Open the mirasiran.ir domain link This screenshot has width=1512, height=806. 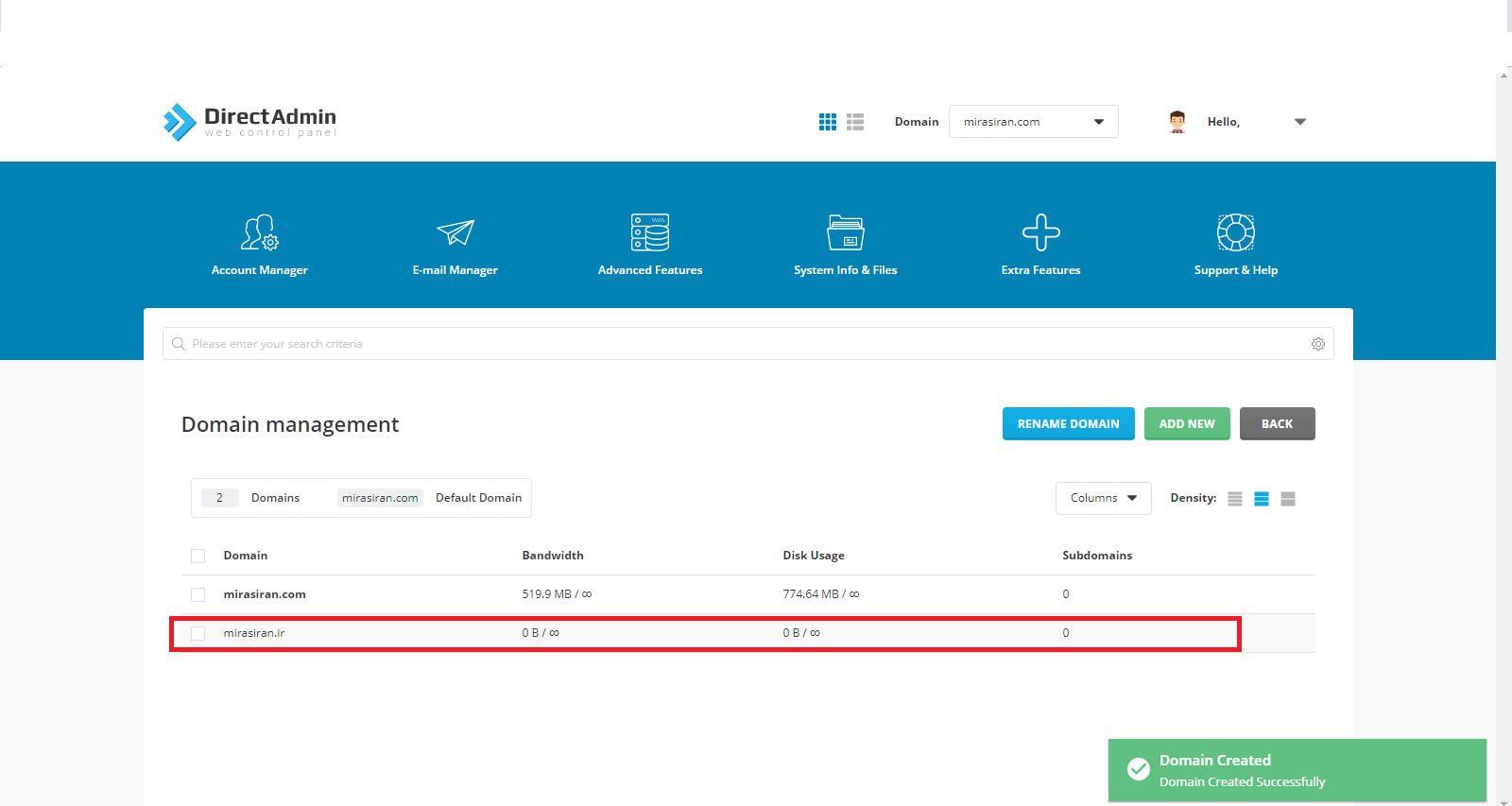click(x=254, y=633)
